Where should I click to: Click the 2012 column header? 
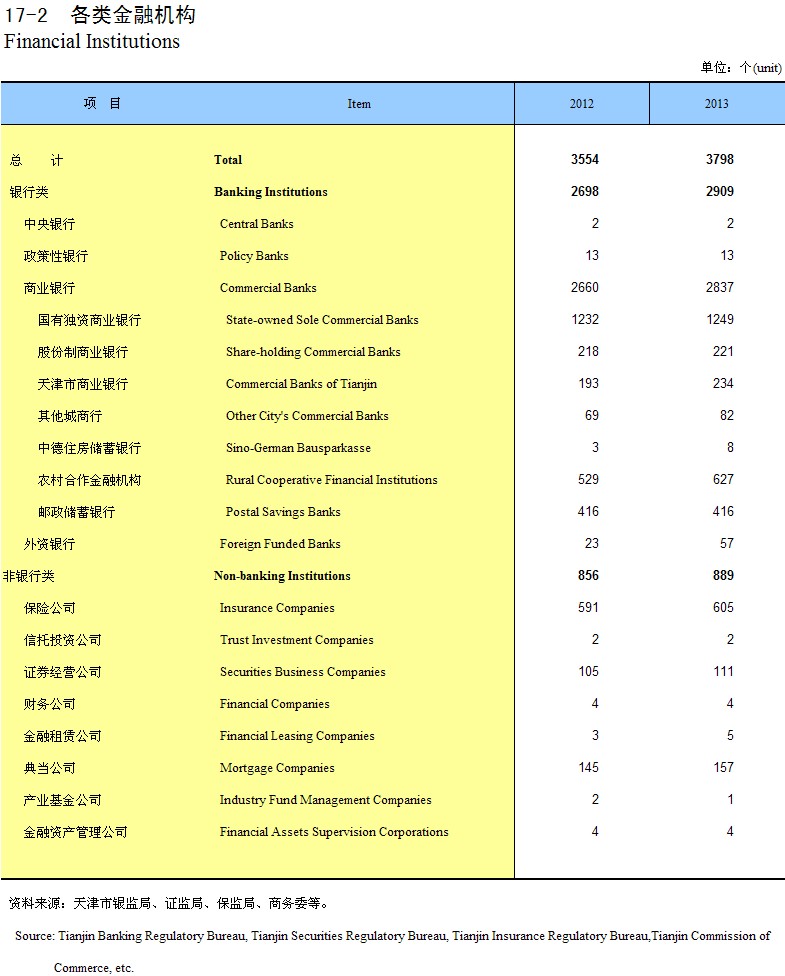pyautogui.click(x=581, y=104)
